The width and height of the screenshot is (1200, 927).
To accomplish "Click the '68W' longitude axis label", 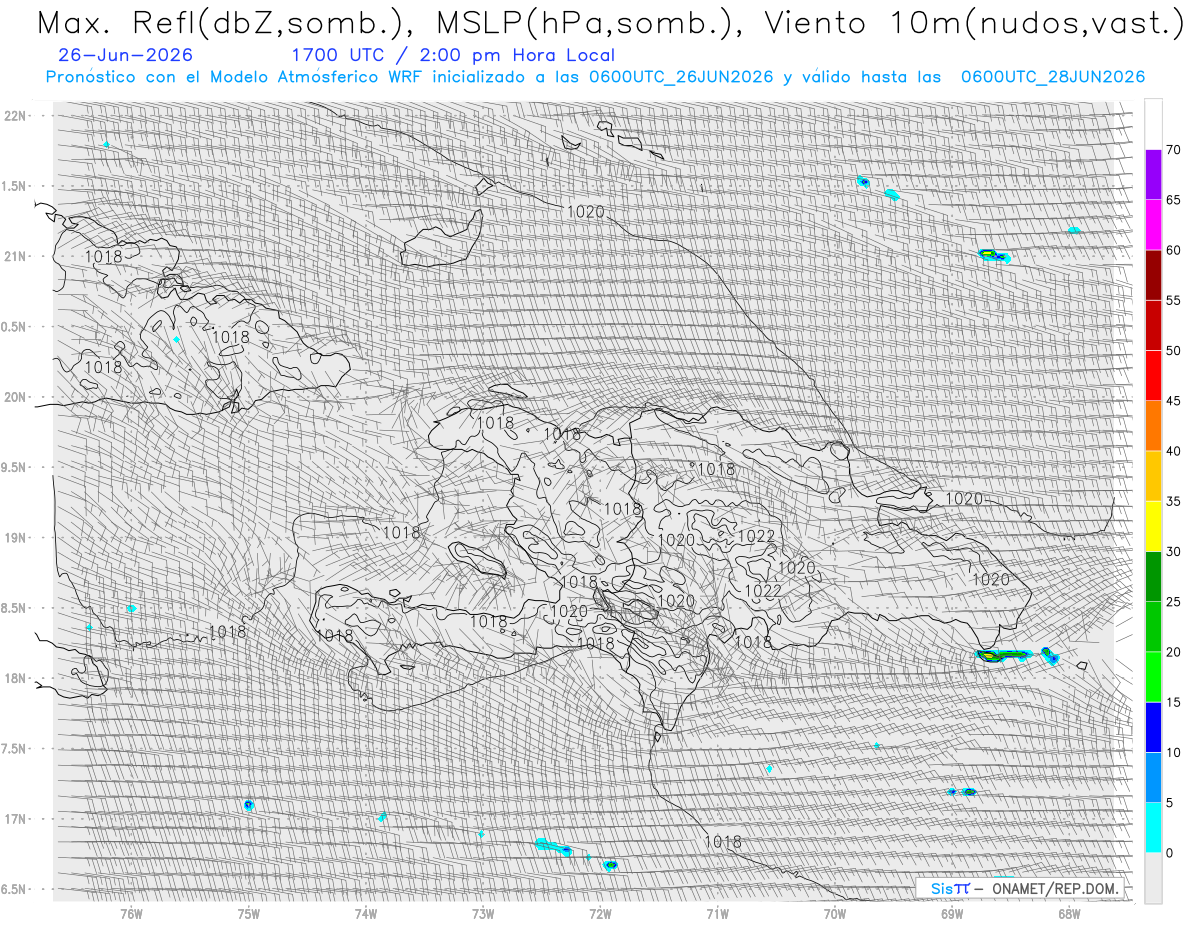I will point(1069,912).
